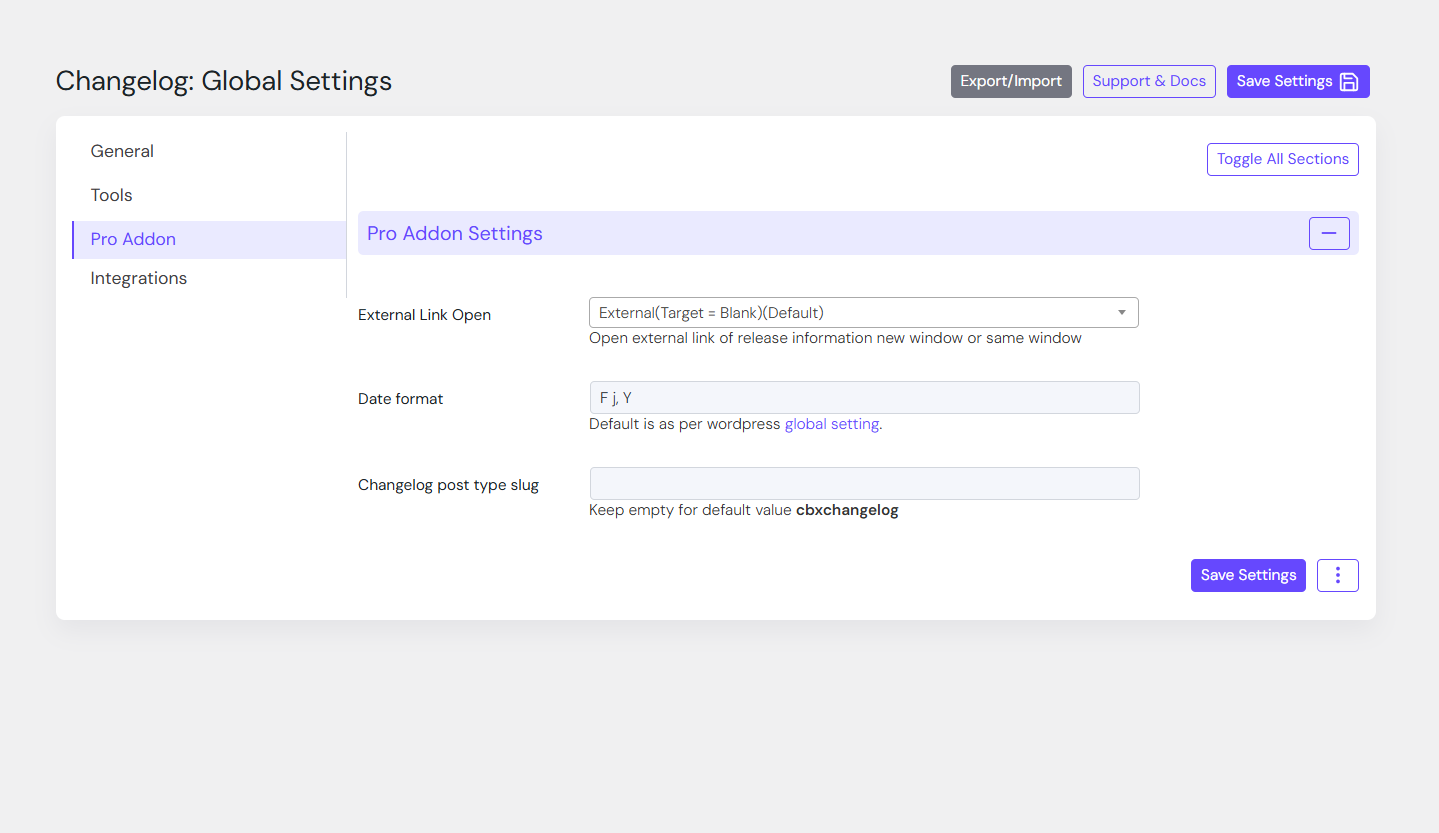Screen dimensions: 1439x833
Task: Click the Changelog post type slug label
Action: [x=448, y=485]
